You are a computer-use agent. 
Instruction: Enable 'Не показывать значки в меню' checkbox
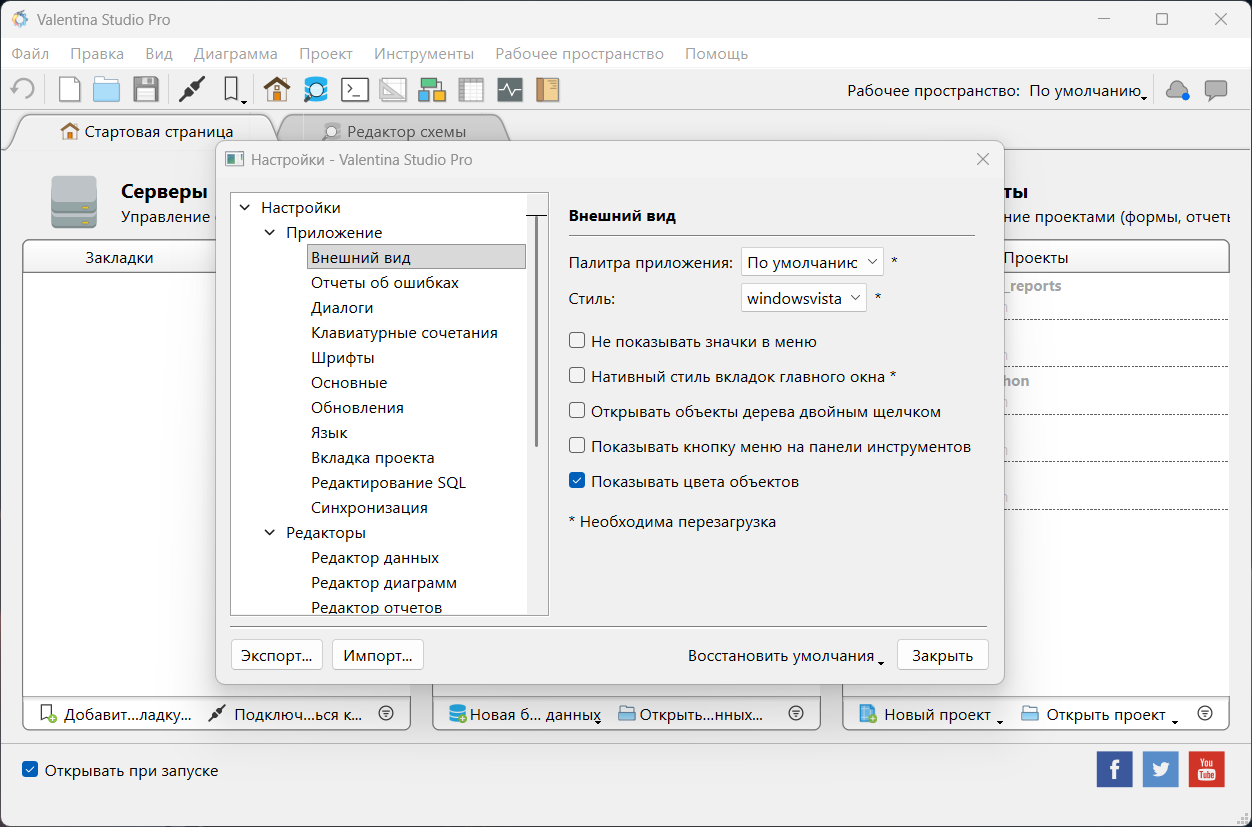(x=577, y=341)
